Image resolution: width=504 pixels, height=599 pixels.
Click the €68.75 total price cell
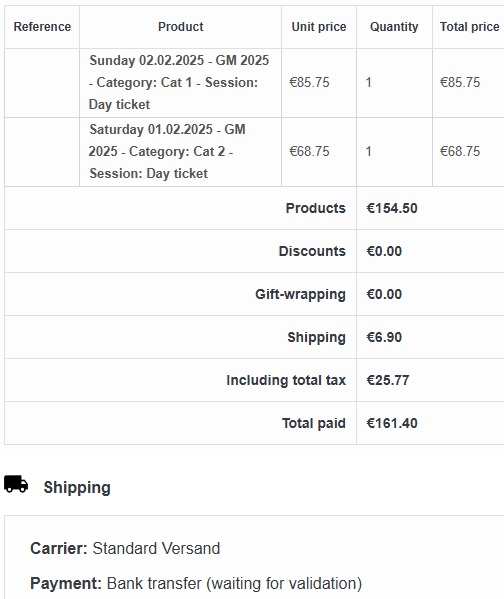point(460,152)
